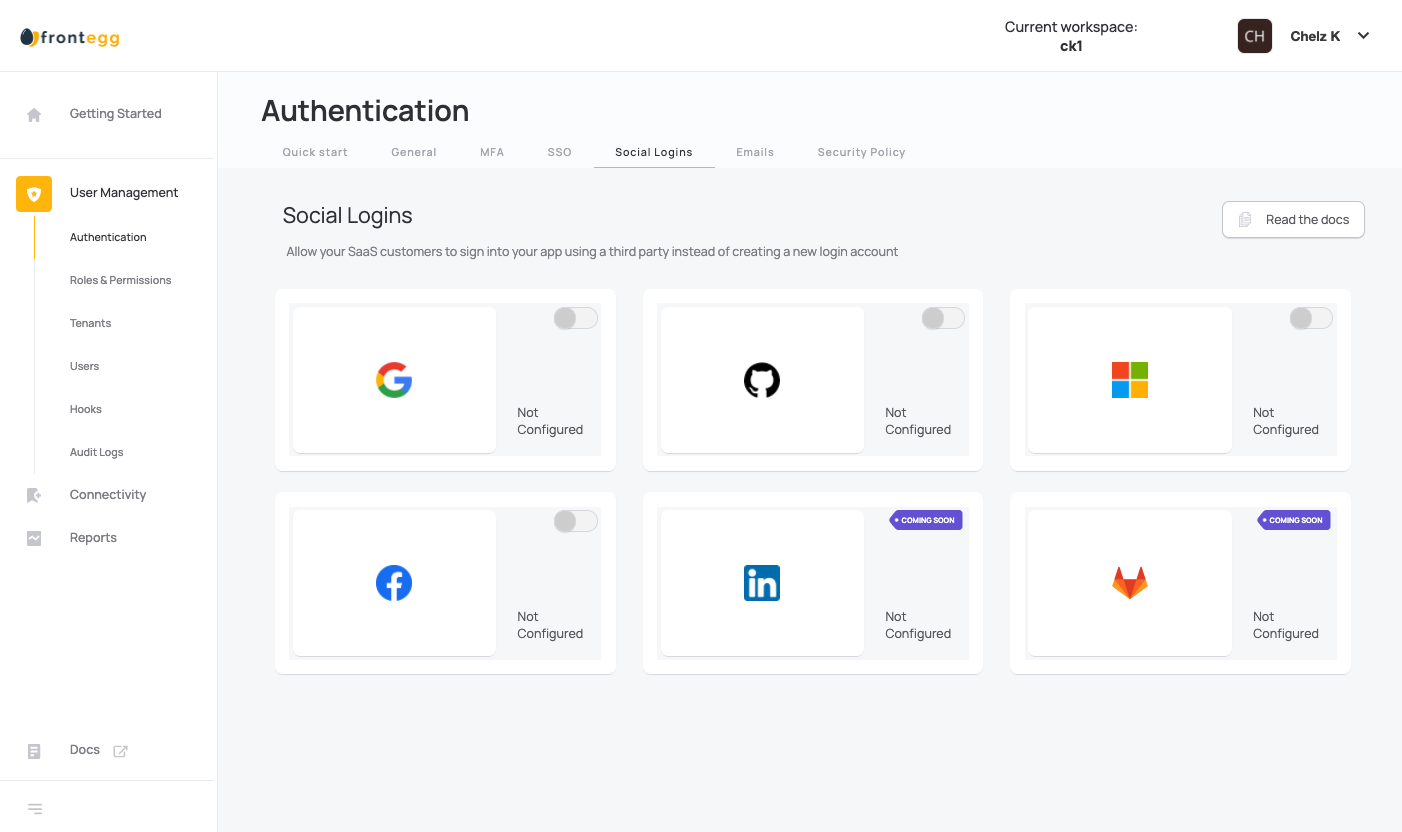Viewport: 1402px width, 832px height.
Task: Open Users in sidebar
Action: 85,366
